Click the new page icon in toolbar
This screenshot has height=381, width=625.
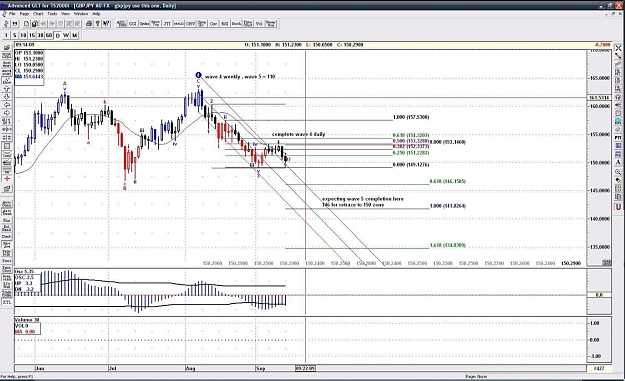coord(26,24)
